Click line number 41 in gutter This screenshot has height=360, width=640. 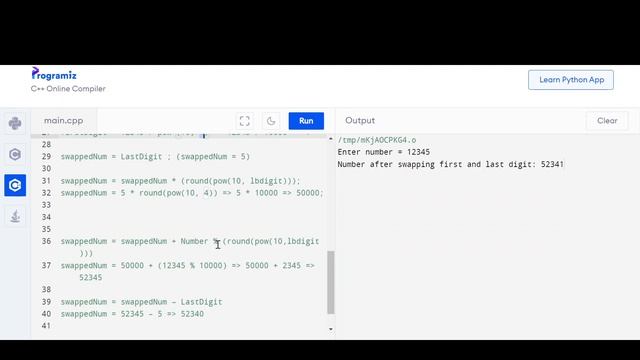[x=46, y=326]
